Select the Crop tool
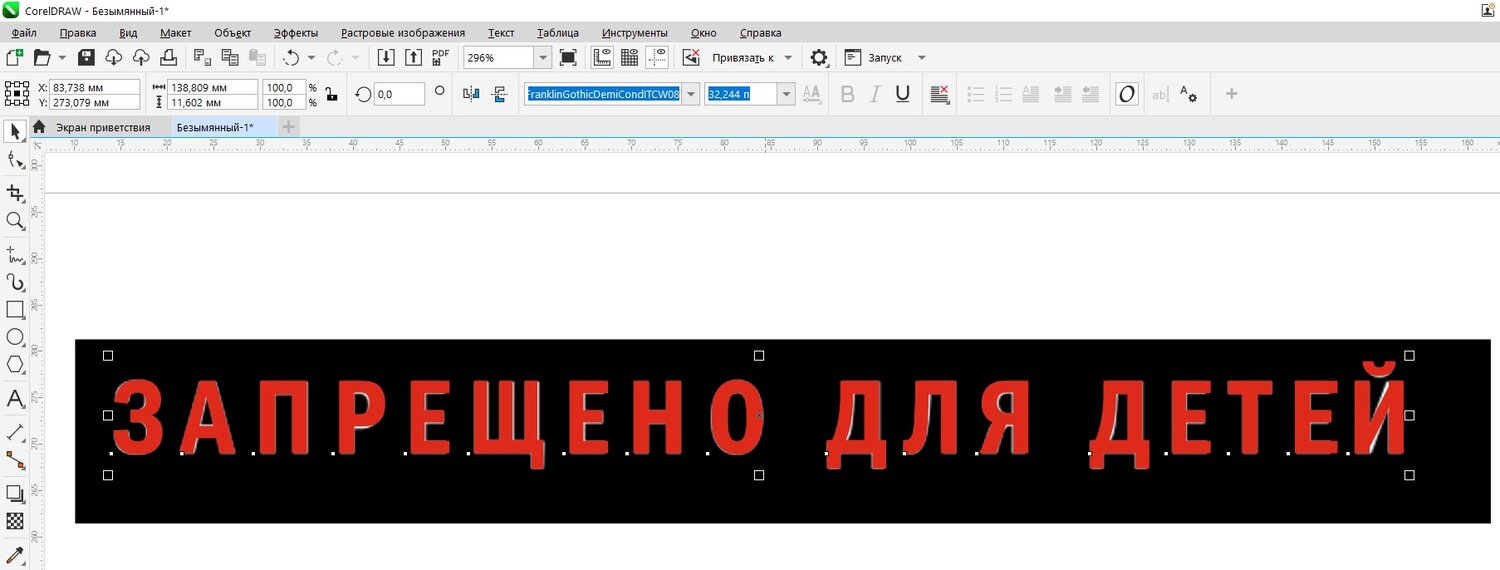 coord(15,191)
